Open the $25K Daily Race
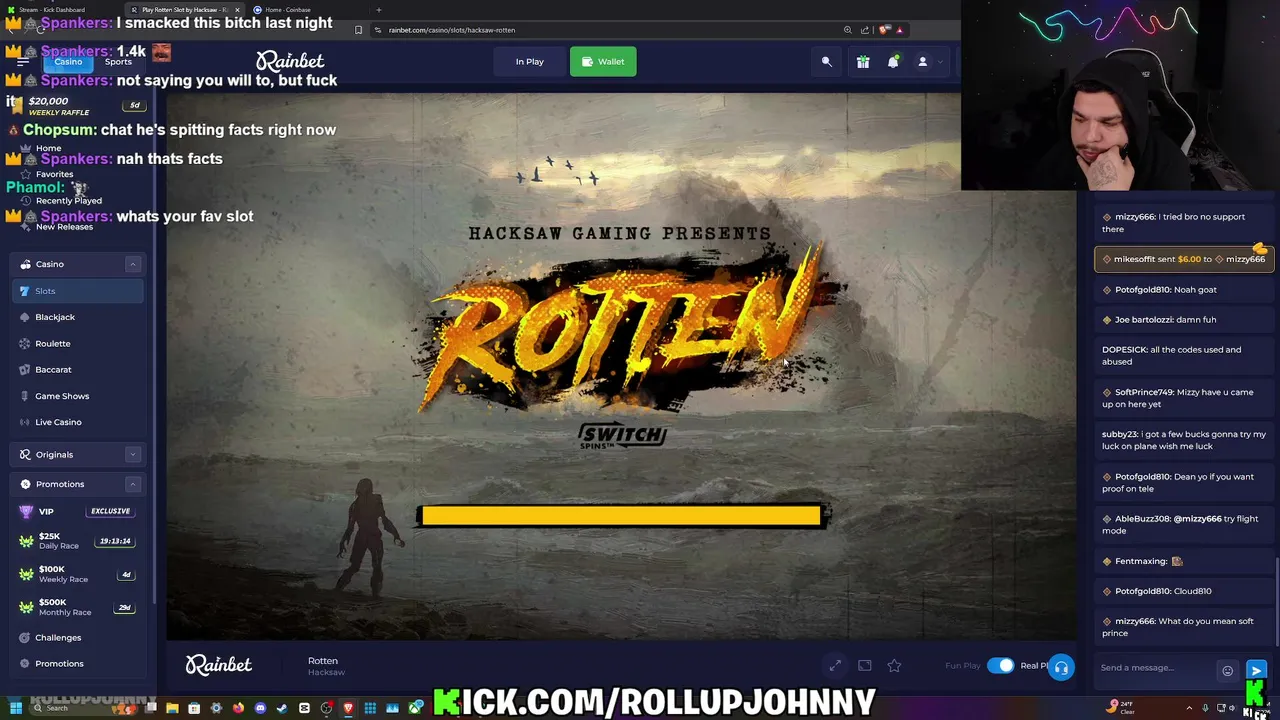This screenshot has width=1280, height=720. point(77,541)
